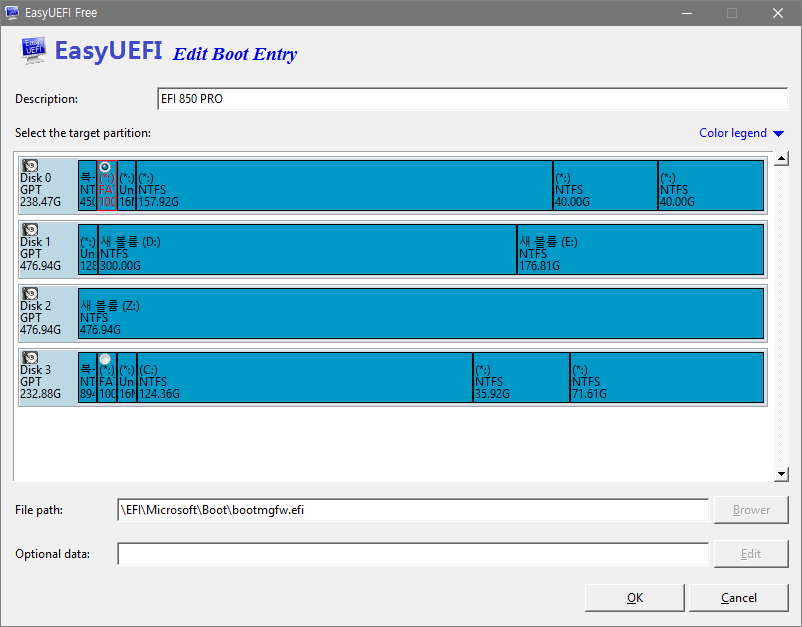Click the partition list scroll down arrow
The height and width of the screenshot is (627, 802).
click(x=781, y=474)
